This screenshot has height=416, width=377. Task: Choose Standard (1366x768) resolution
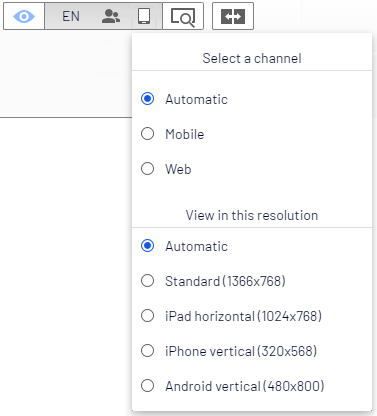pyautogui.click(x=147, y=281)
